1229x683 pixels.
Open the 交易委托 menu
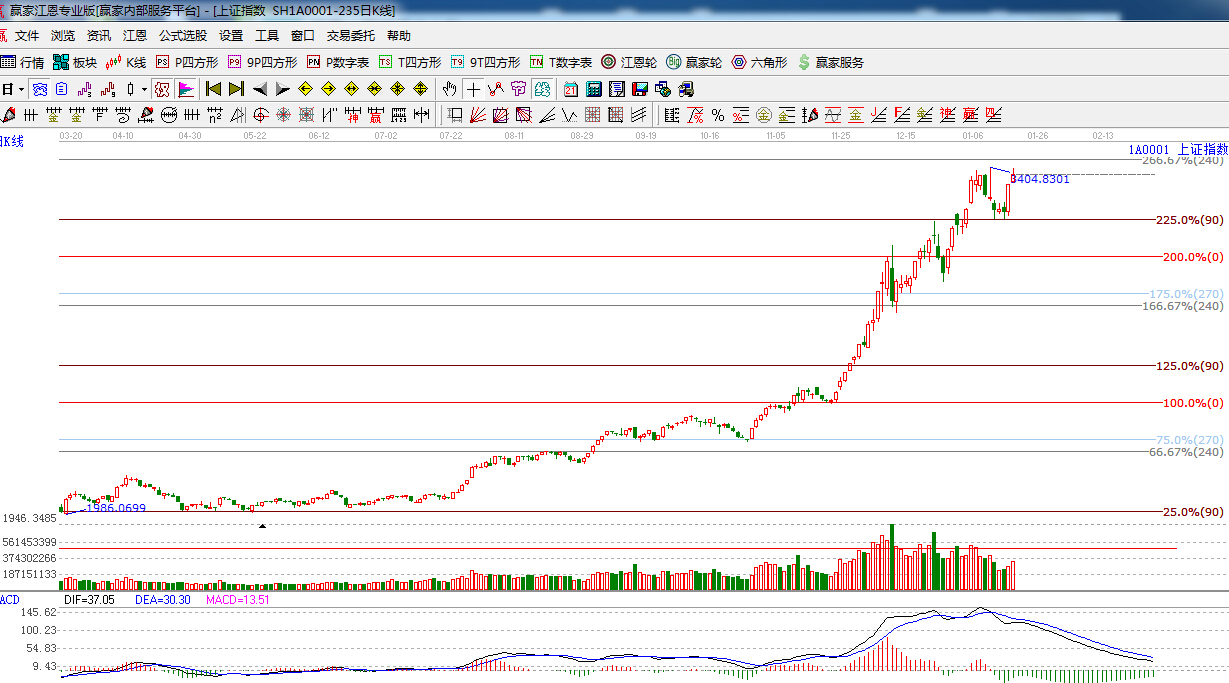click(x=351, y=36)
